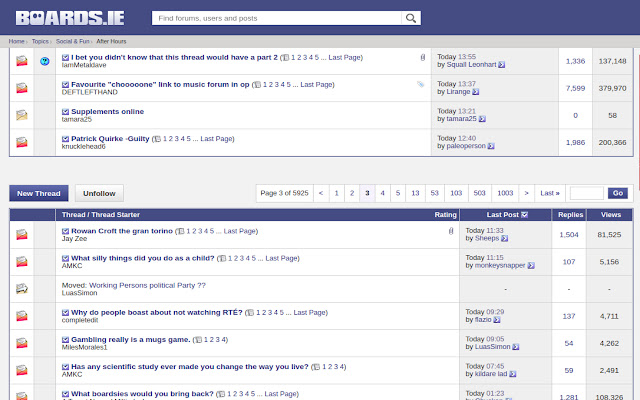Click the thread envelope icon for Patrick Quirke
Screen dimensions: 640x400
[22, 142]
